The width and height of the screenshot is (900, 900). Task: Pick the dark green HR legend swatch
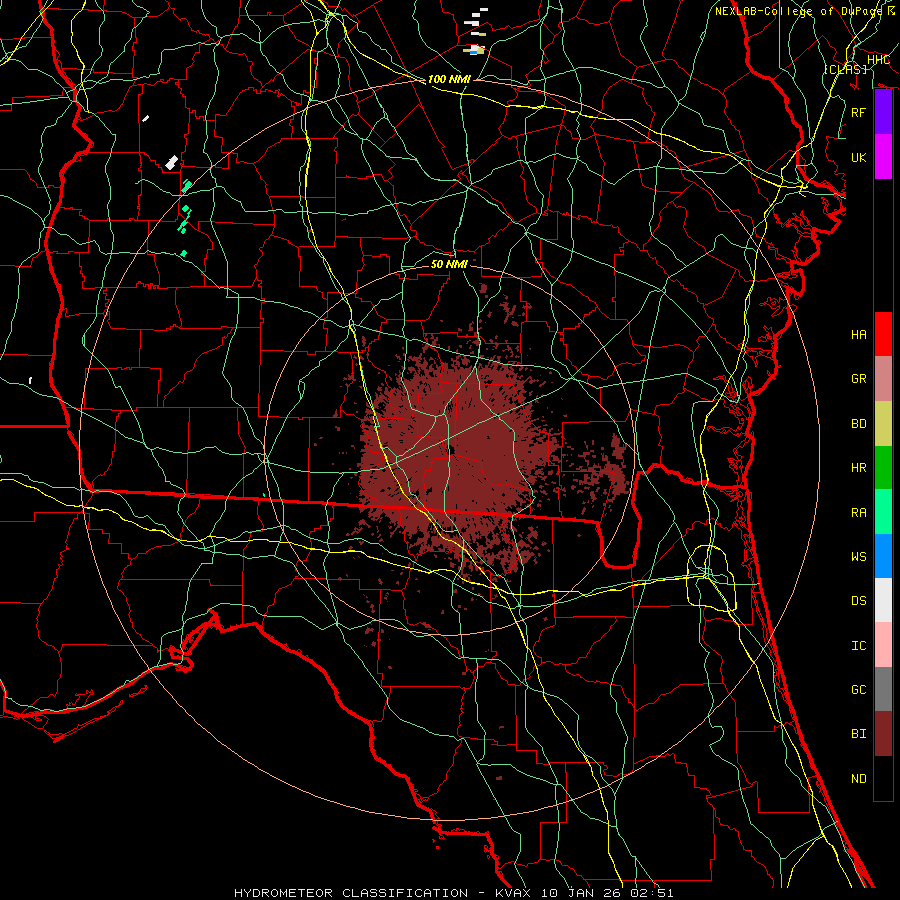coord(883,467)
